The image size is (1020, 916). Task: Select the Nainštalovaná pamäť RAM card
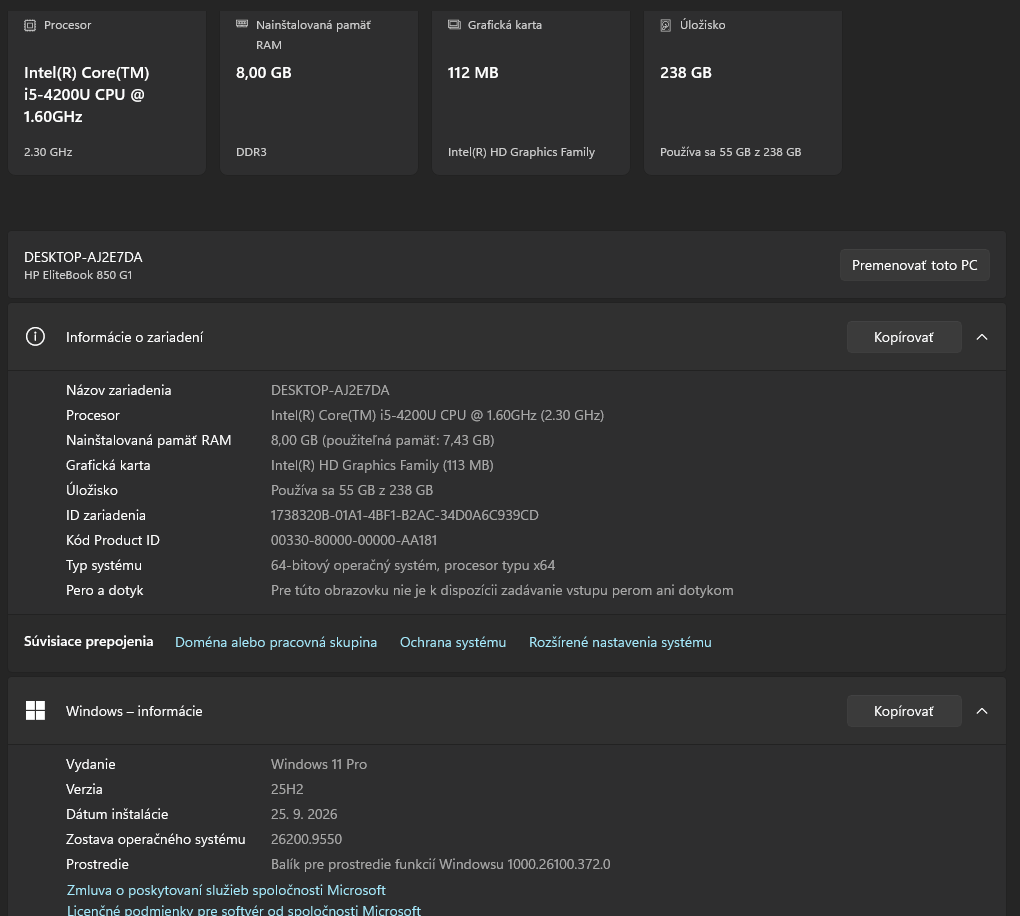[319, 92]
